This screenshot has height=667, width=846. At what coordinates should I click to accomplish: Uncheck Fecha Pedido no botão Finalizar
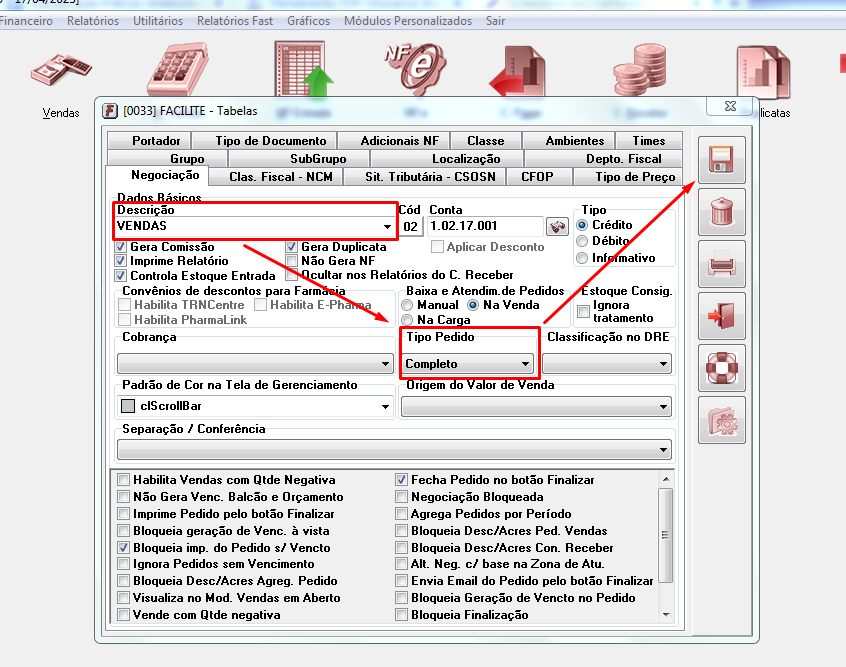(x=401, y=480)
